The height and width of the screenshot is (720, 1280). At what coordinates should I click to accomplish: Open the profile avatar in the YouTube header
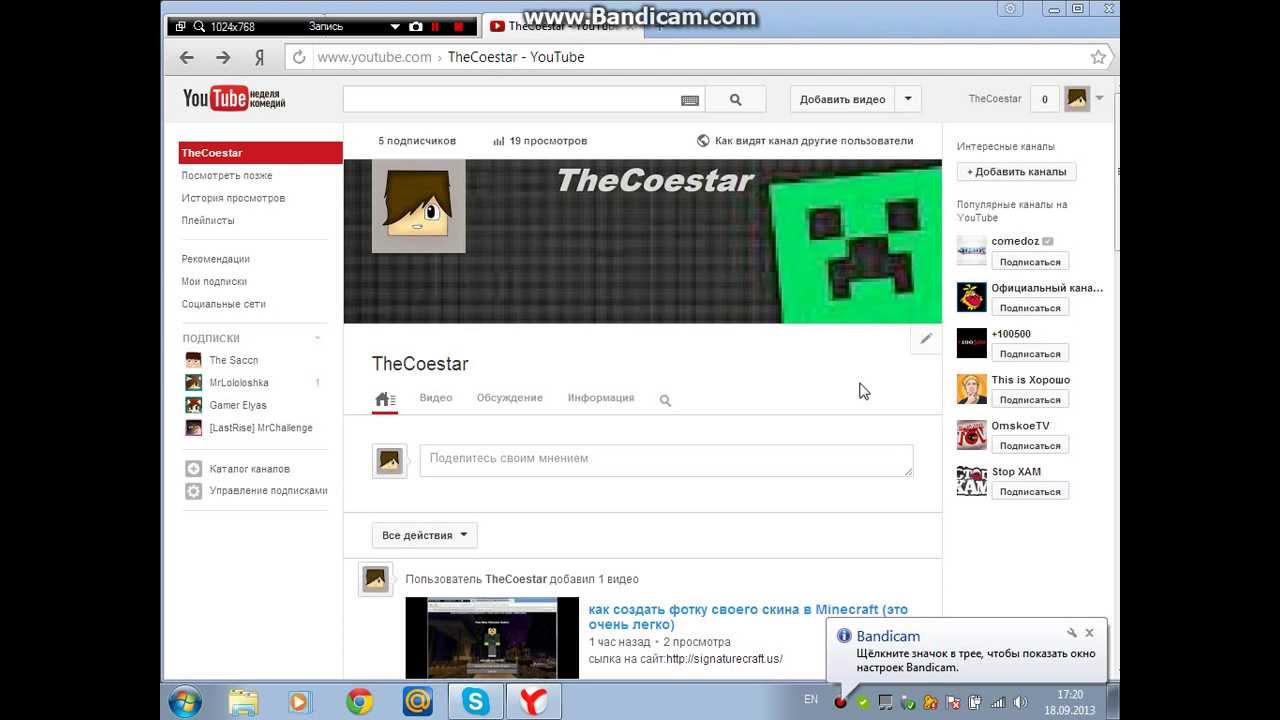[x=1076, y=99]
